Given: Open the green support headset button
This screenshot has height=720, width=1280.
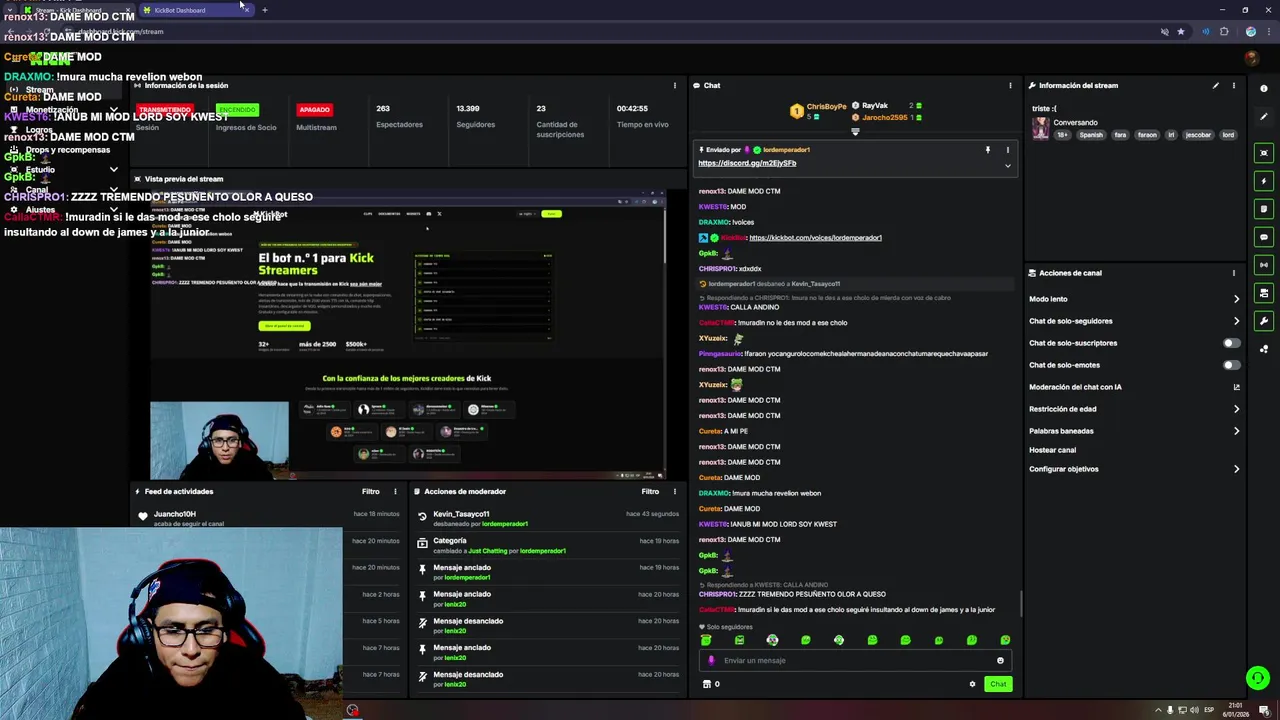Looking at the screenshot, I should (1258, 678).
